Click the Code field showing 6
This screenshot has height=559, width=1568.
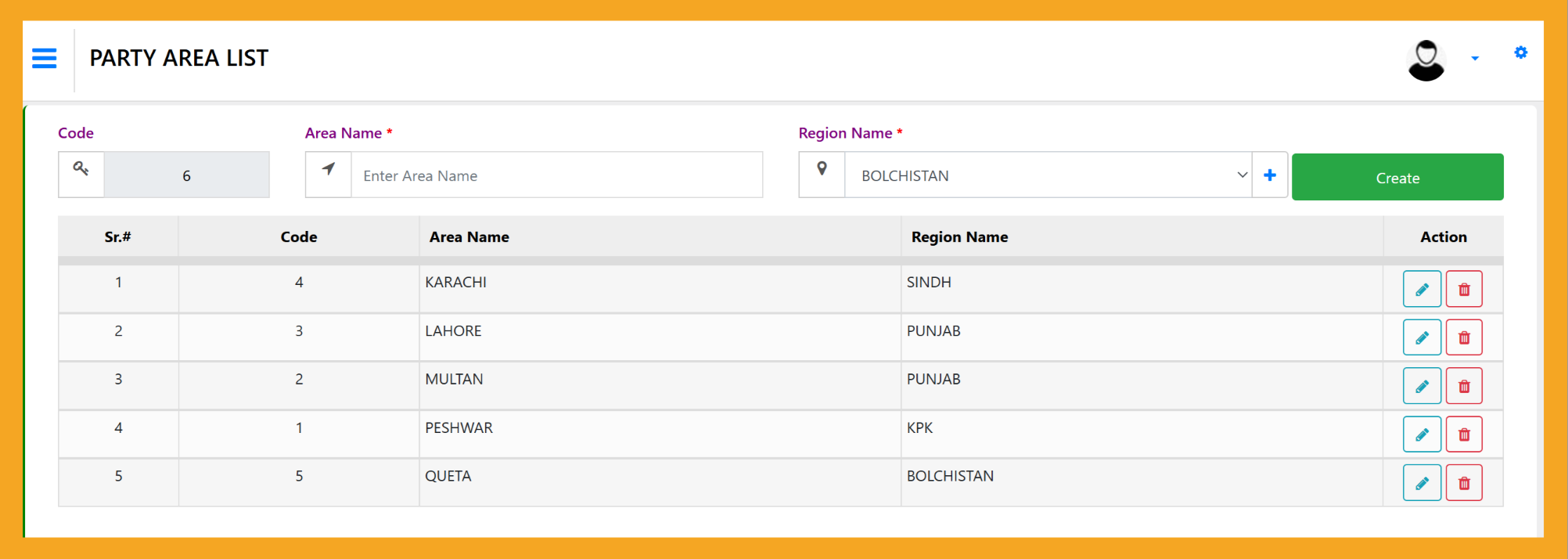[x=186, y=175]
